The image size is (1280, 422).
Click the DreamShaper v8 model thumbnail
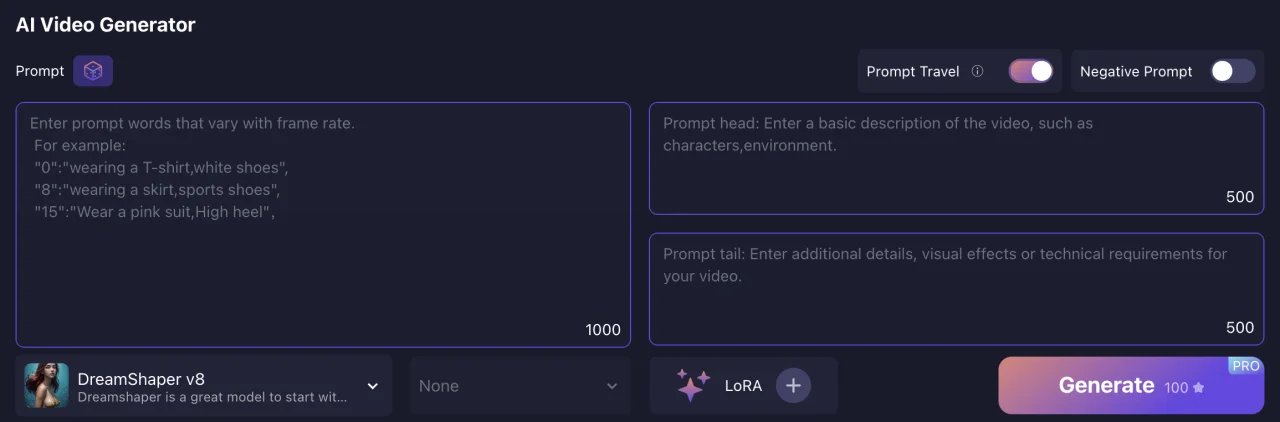[x=47, y=385]
